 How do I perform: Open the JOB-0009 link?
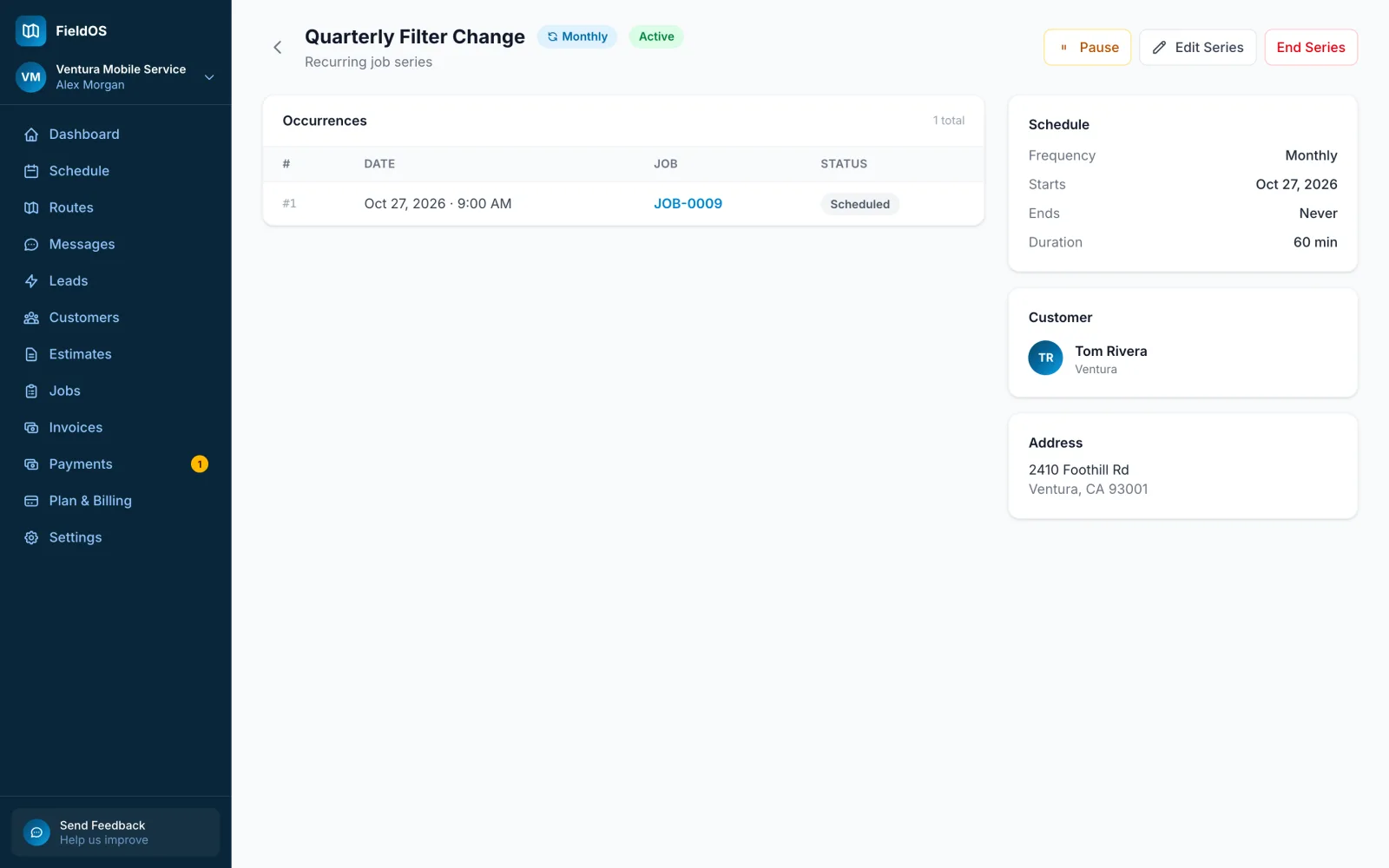click(x=688, y=204)
